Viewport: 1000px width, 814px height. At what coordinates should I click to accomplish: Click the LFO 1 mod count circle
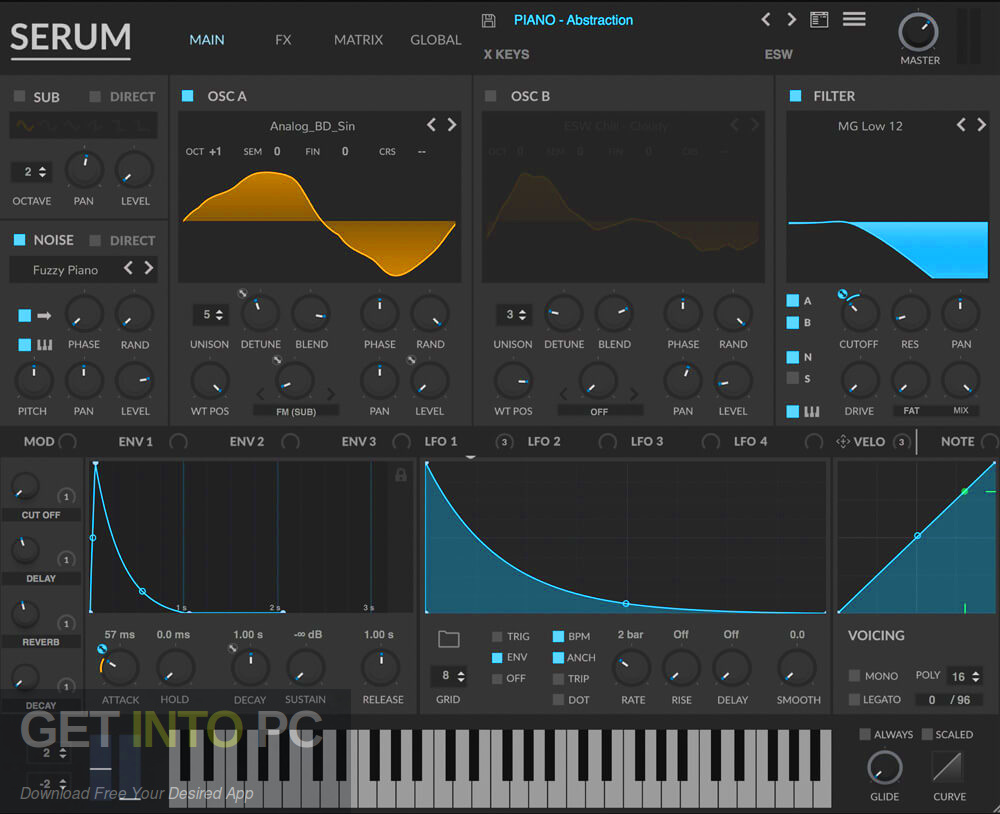pos(504,441)
